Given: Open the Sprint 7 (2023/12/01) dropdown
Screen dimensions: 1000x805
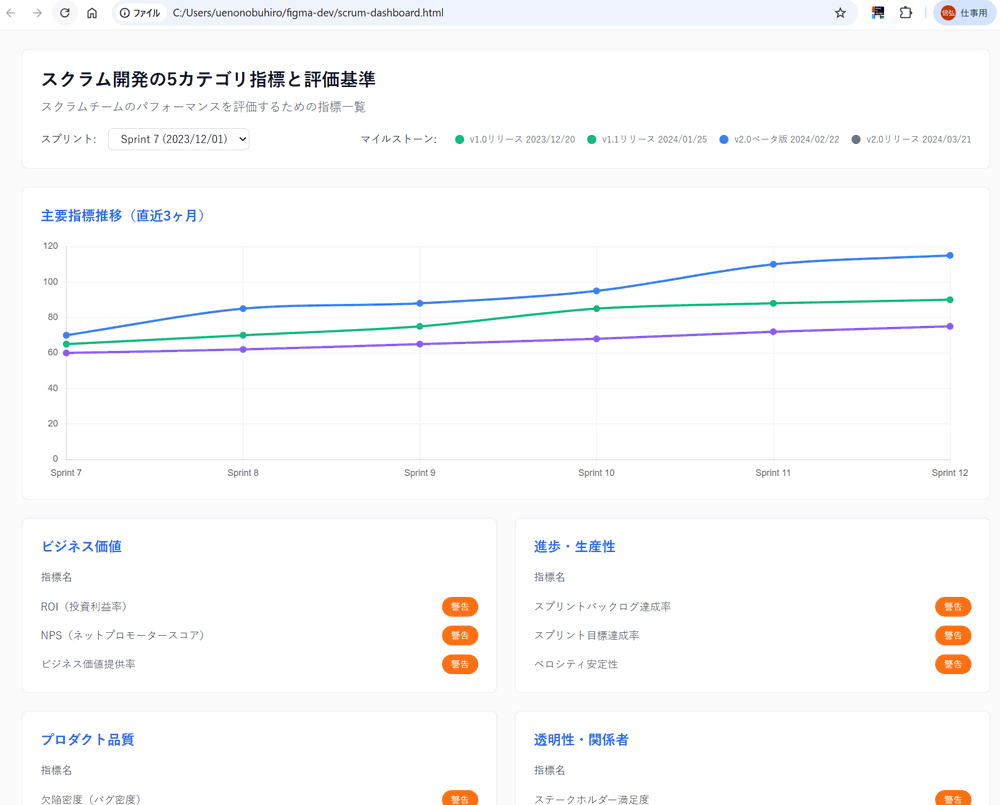Looking at the screenshot, I should 179,139.
